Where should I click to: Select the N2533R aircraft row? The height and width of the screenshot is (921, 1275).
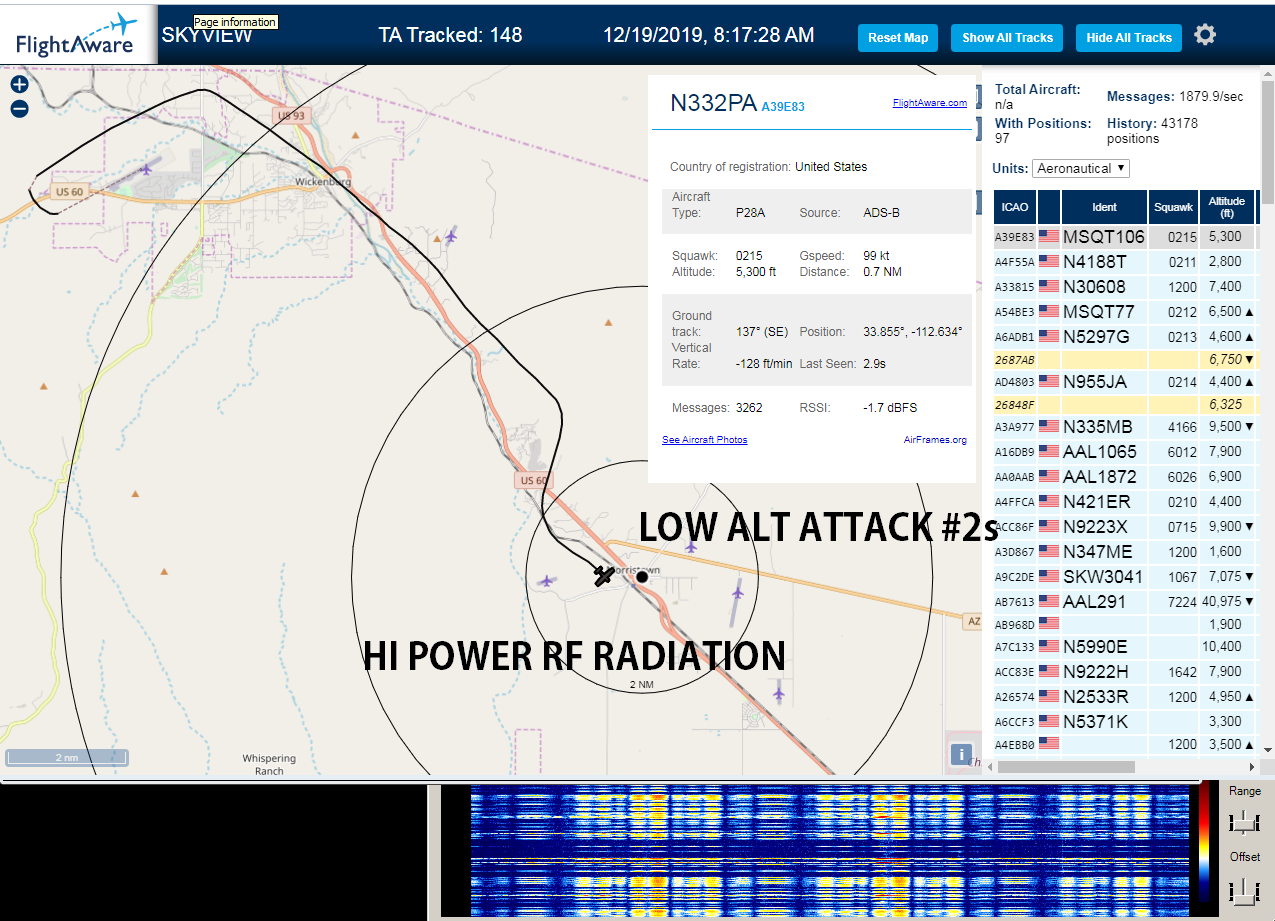coord(1125,696)
